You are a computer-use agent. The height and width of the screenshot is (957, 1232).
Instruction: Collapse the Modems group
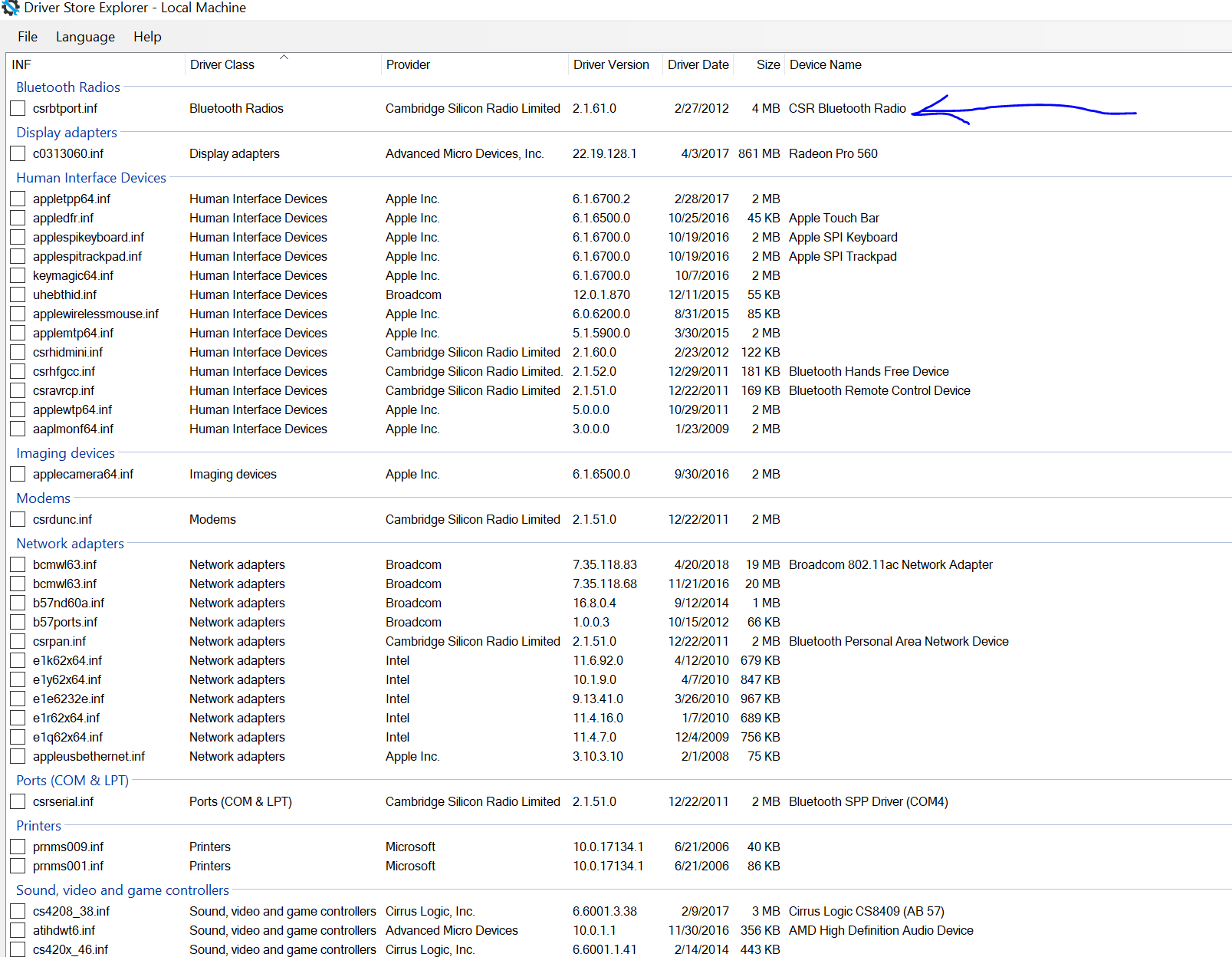[x=43, y=498]
